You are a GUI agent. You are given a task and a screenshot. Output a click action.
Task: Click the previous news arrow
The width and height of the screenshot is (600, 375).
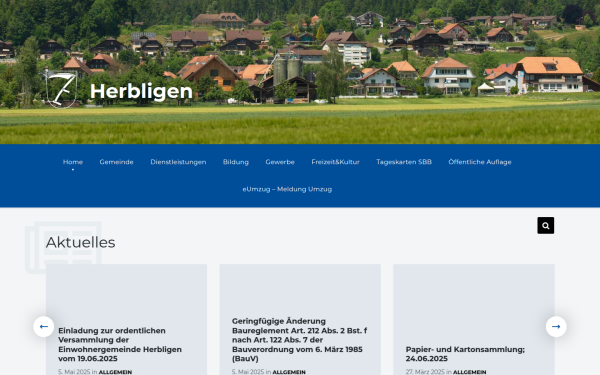pos(44,326)
